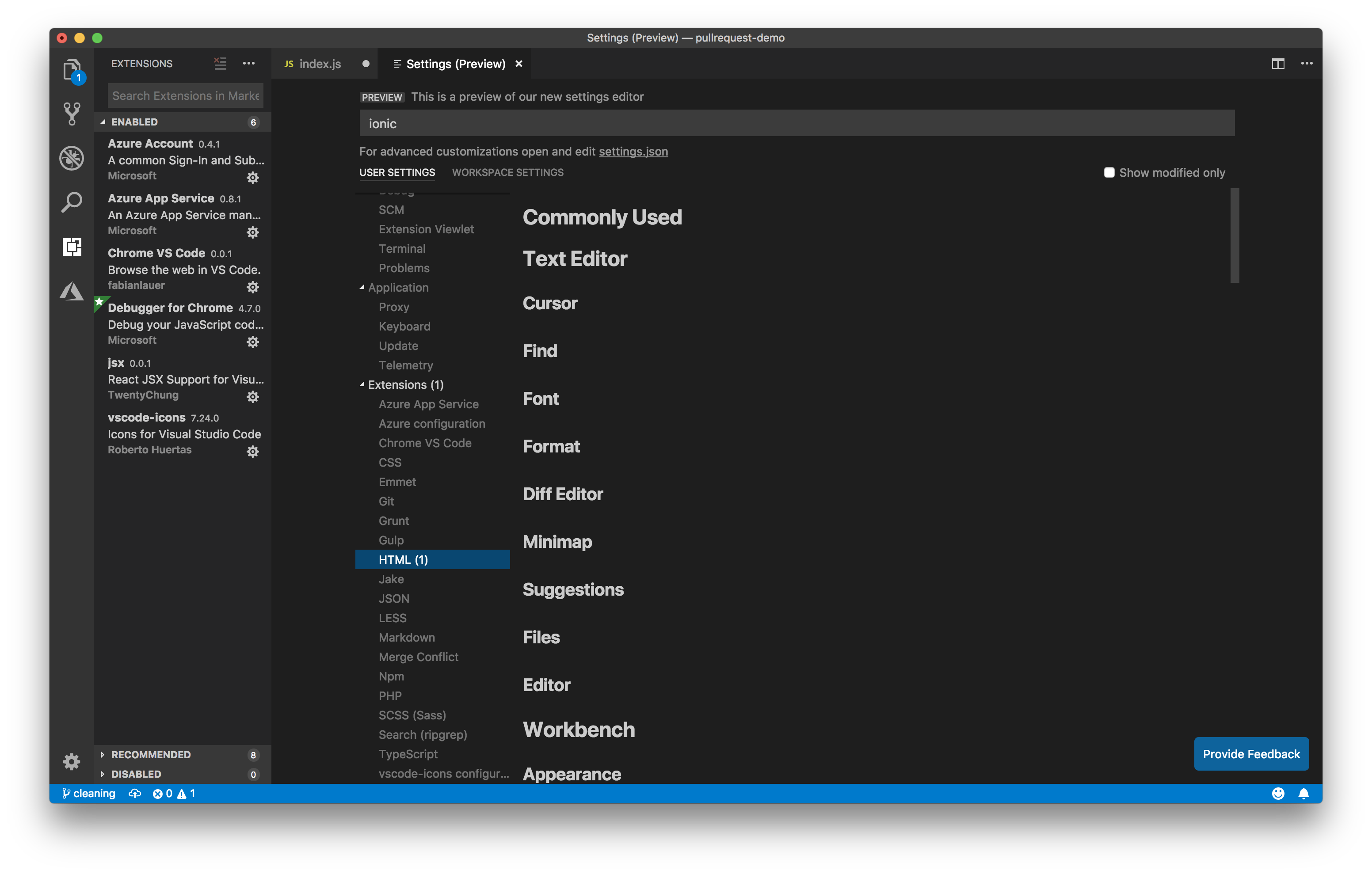Viewport: 1372px width, 874px height.
Task: Open the Debug view in the activity bar
Action: 71,158
